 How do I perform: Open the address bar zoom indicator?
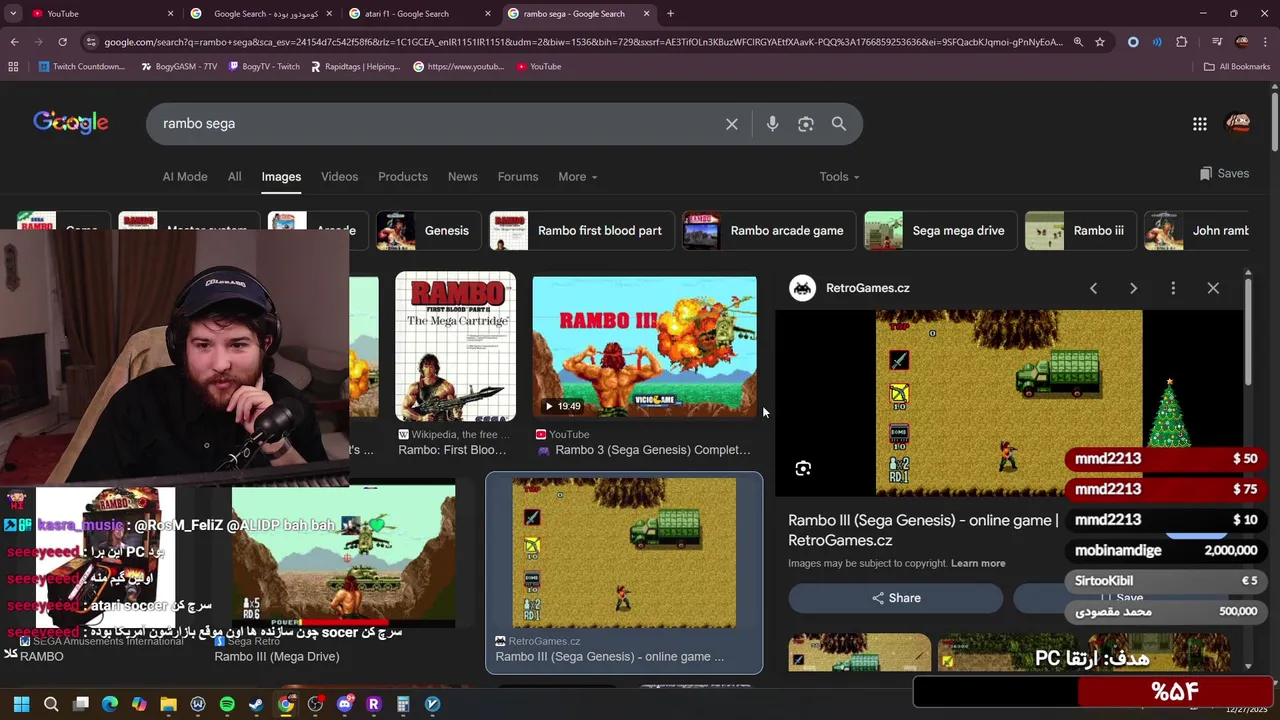point(1078,42)
